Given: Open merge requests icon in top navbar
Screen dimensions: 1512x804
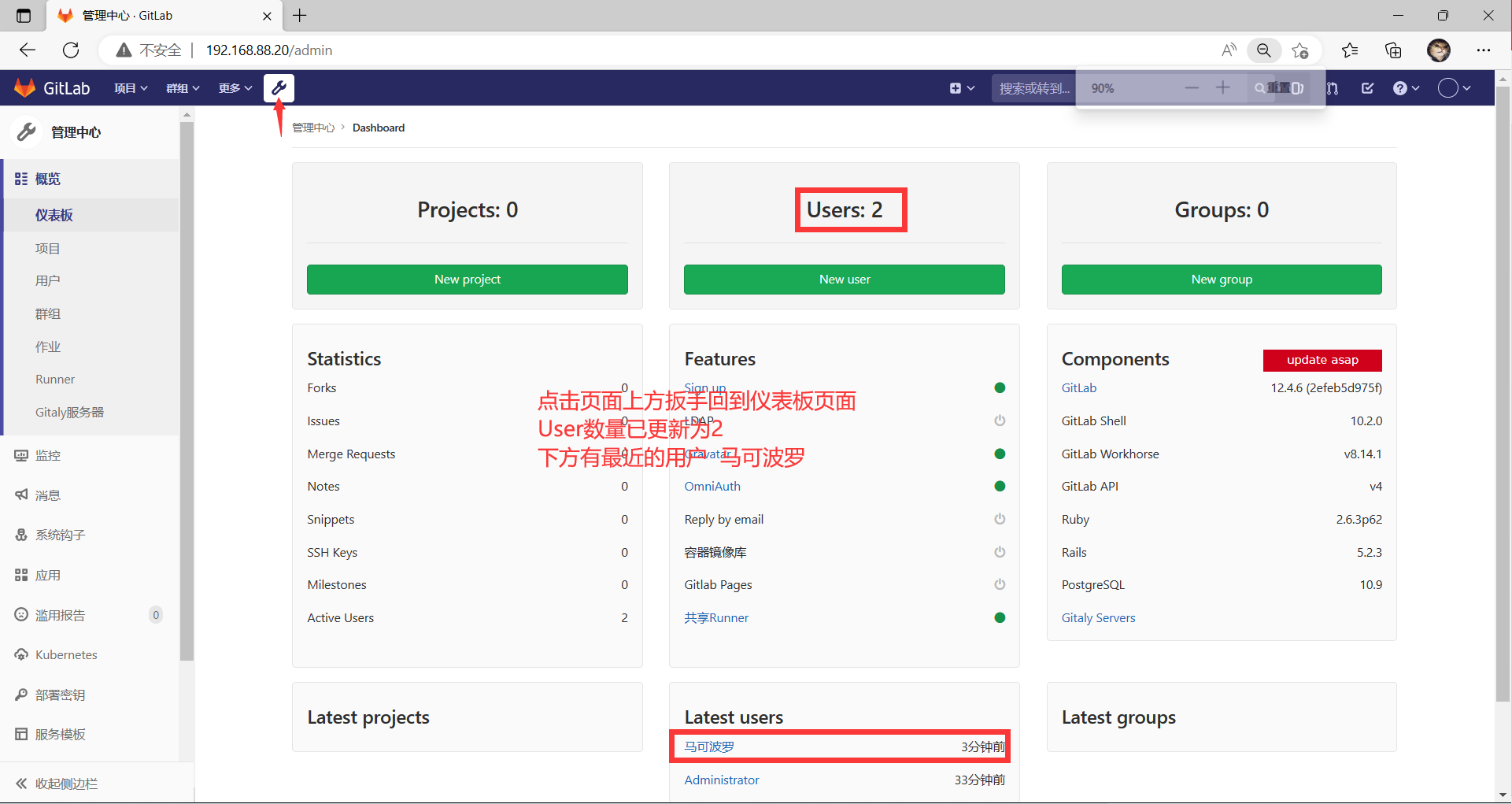Looking at the screenshot, I should (x=1333, y=88).
